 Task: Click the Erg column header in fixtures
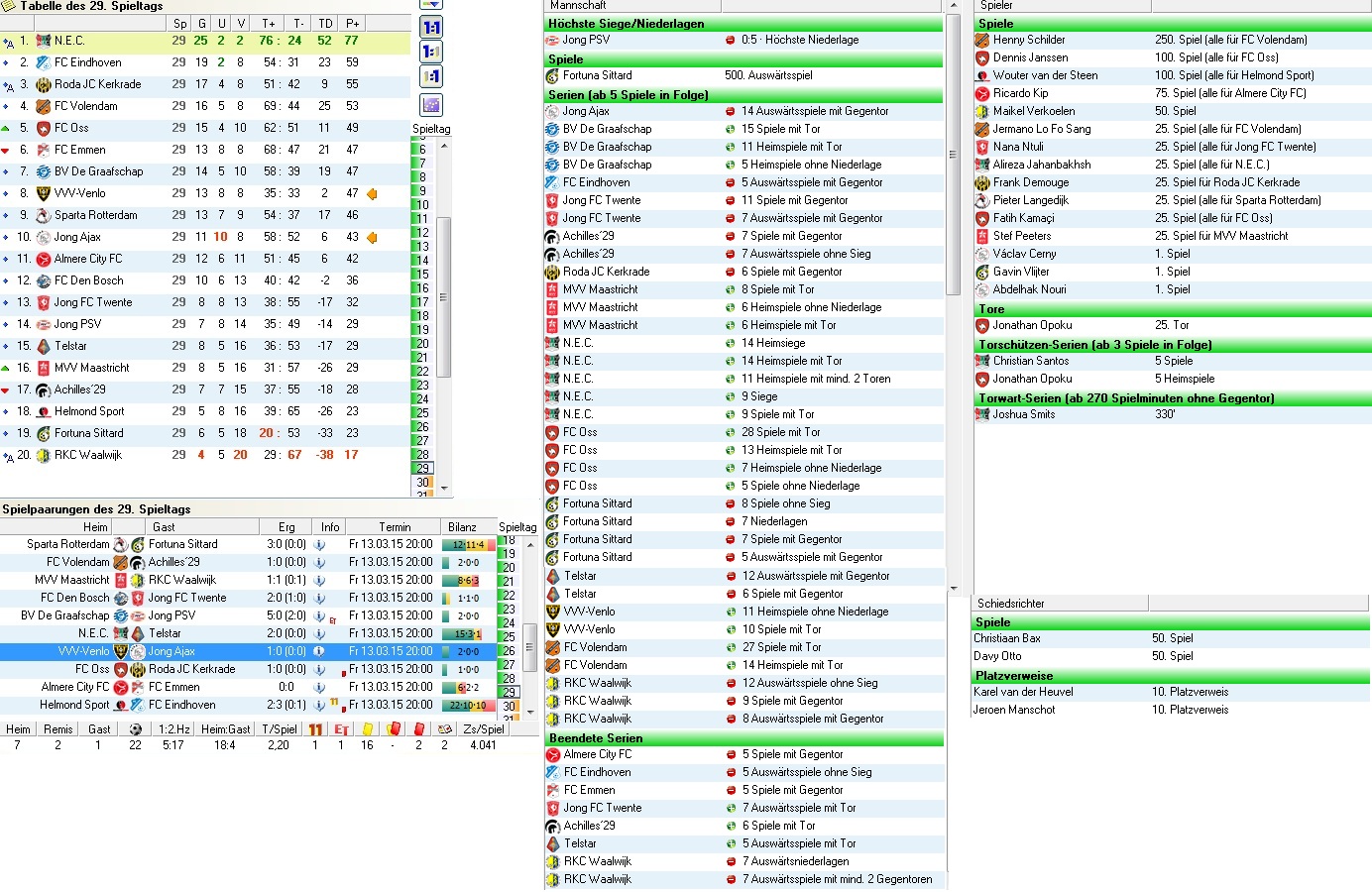(286, 527)
